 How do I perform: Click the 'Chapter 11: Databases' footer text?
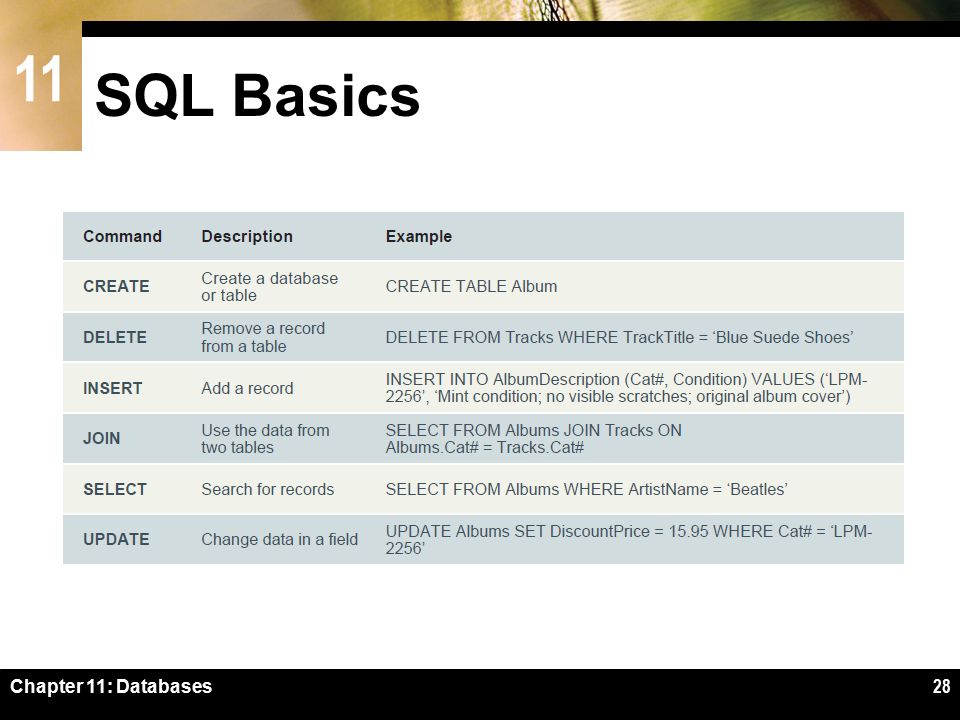coord(111,686)
